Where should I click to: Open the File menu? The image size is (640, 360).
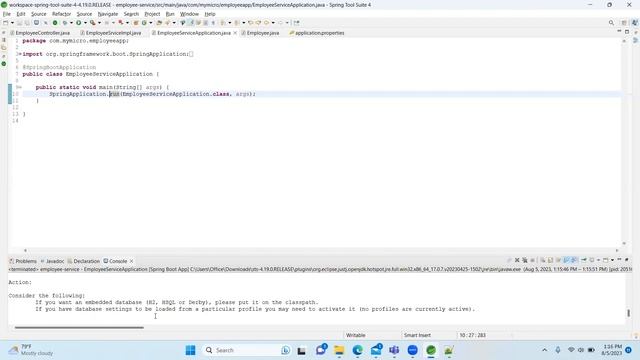7,14
